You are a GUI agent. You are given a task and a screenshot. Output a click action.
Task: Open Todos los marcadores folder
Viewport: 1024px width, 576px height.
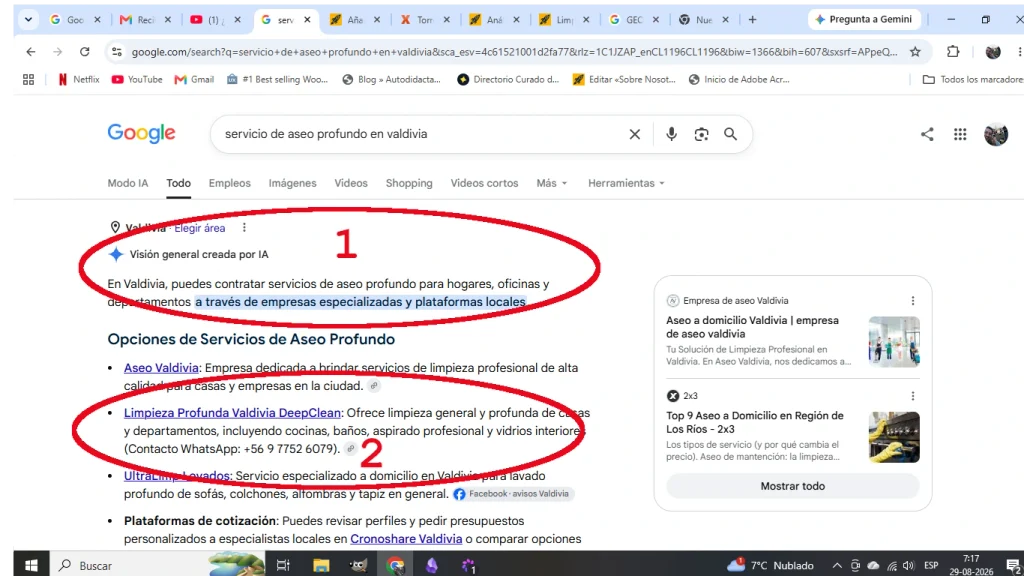click(972, 80)
